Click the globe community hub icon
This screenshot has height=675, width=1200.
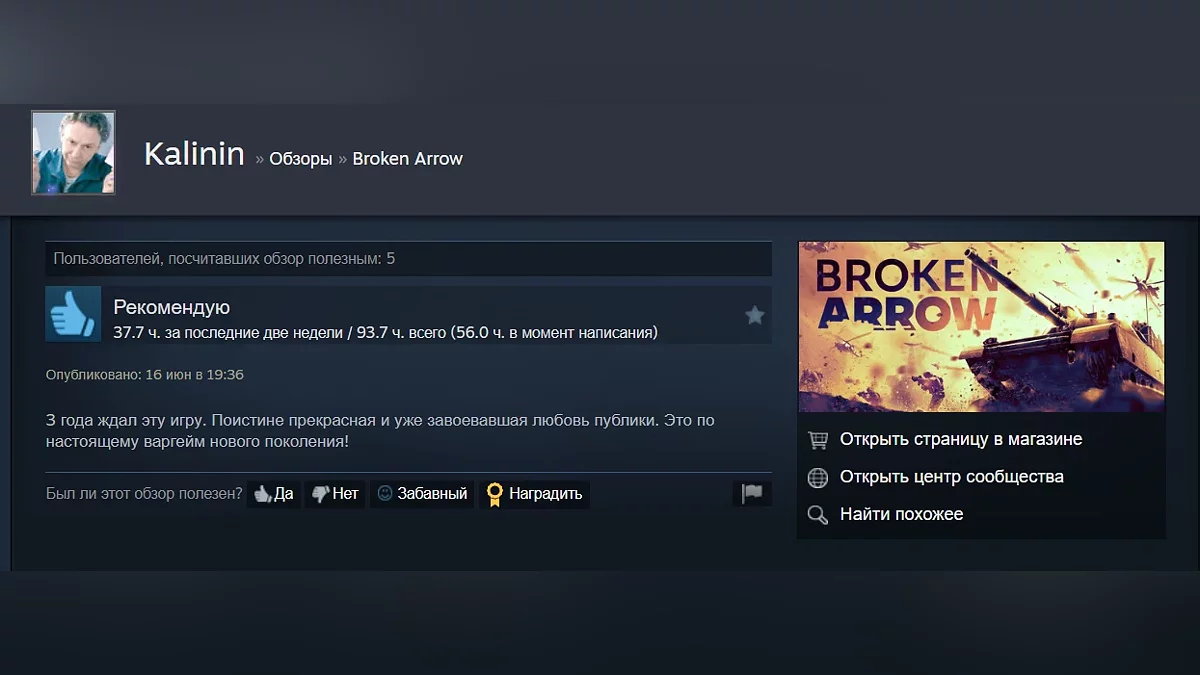(x=818, y=478)
